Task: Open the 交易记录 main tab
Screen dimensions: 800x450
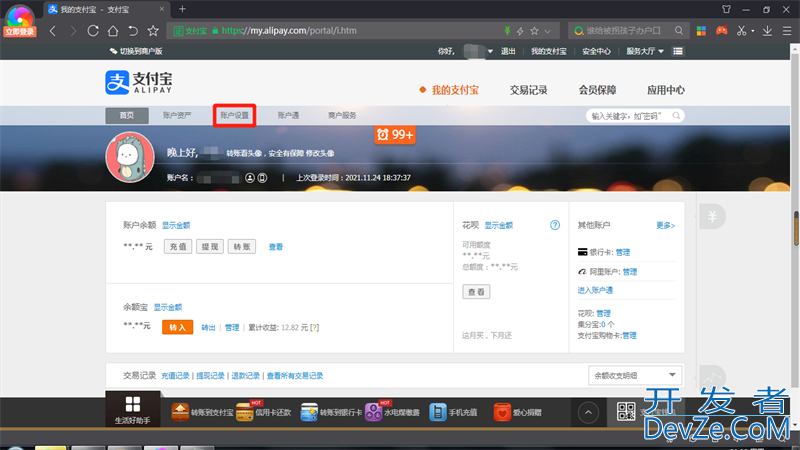Action: [529, 90]
